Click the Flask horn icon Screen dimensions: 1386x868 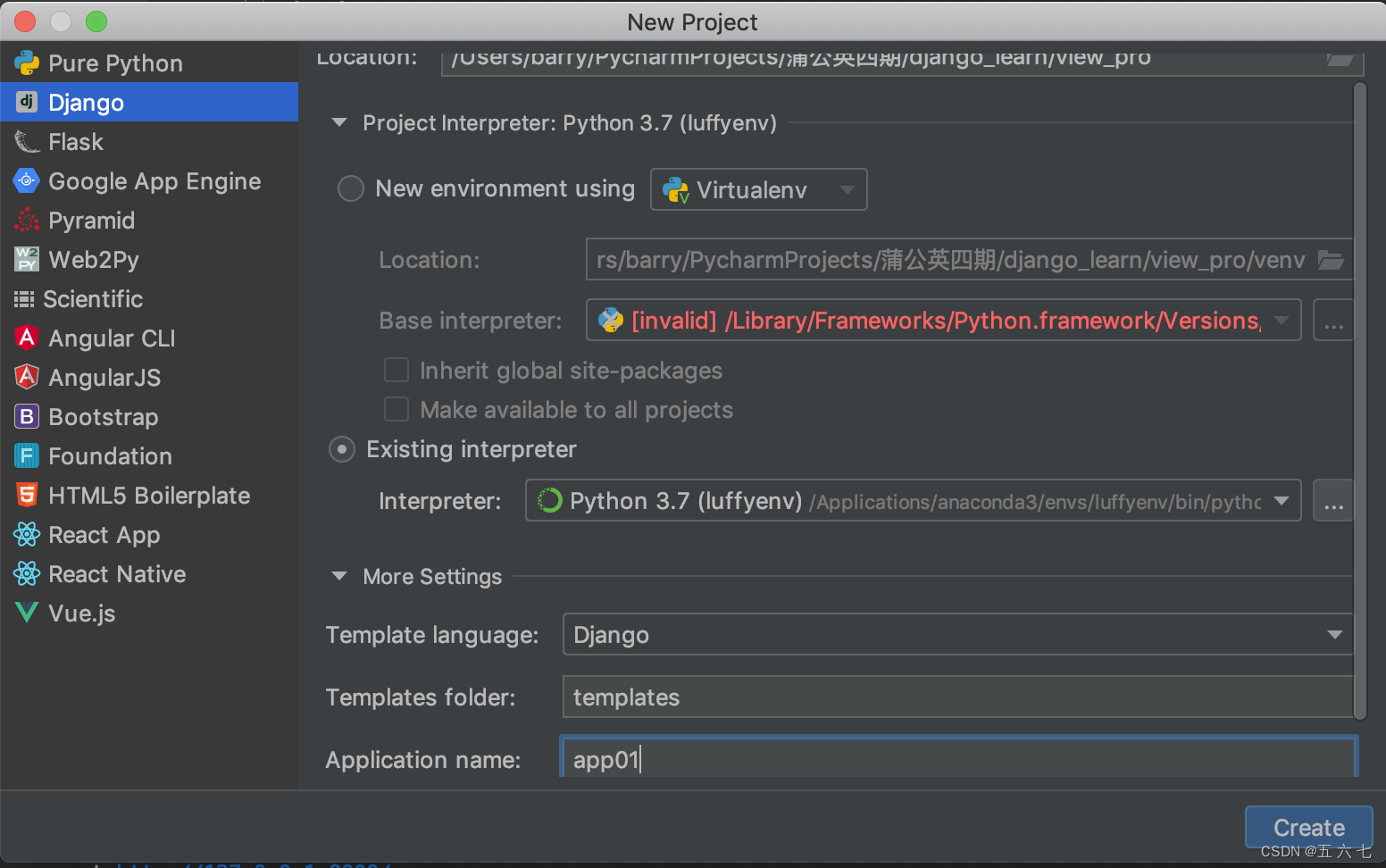(27, 141)
